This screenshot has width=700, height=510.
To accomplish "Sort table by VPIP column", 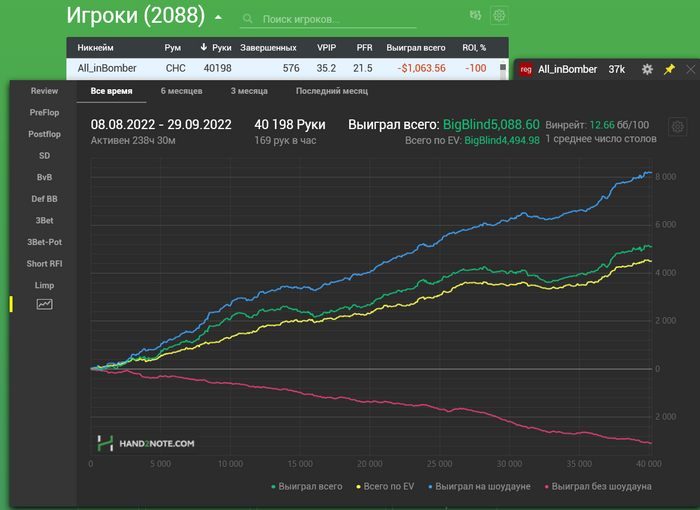I will point(326,48).
